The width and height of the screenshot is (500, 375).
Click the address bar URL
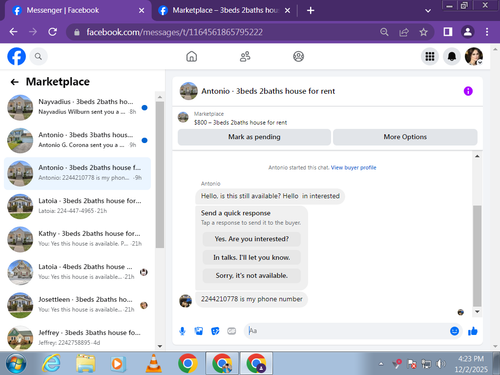[x=174, y=32]
